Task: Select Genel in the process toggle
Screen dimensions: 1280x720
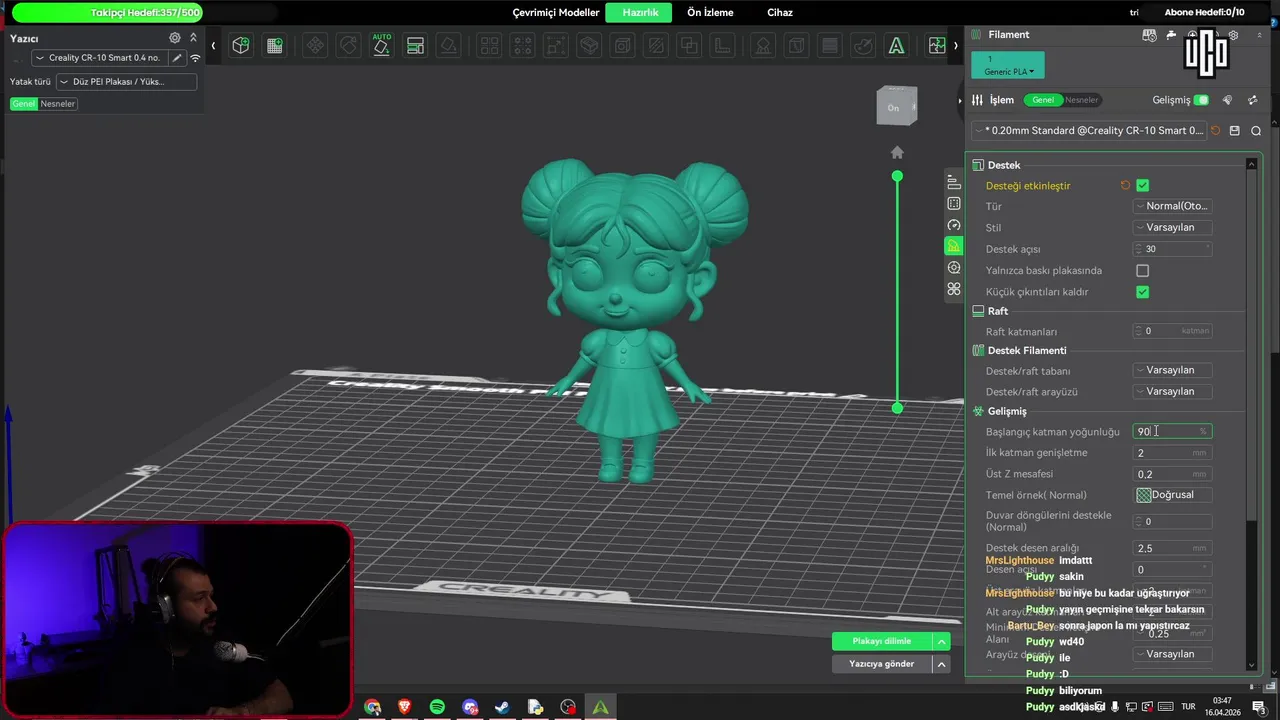Action: pyautogui.click(x=1043, y=100)
